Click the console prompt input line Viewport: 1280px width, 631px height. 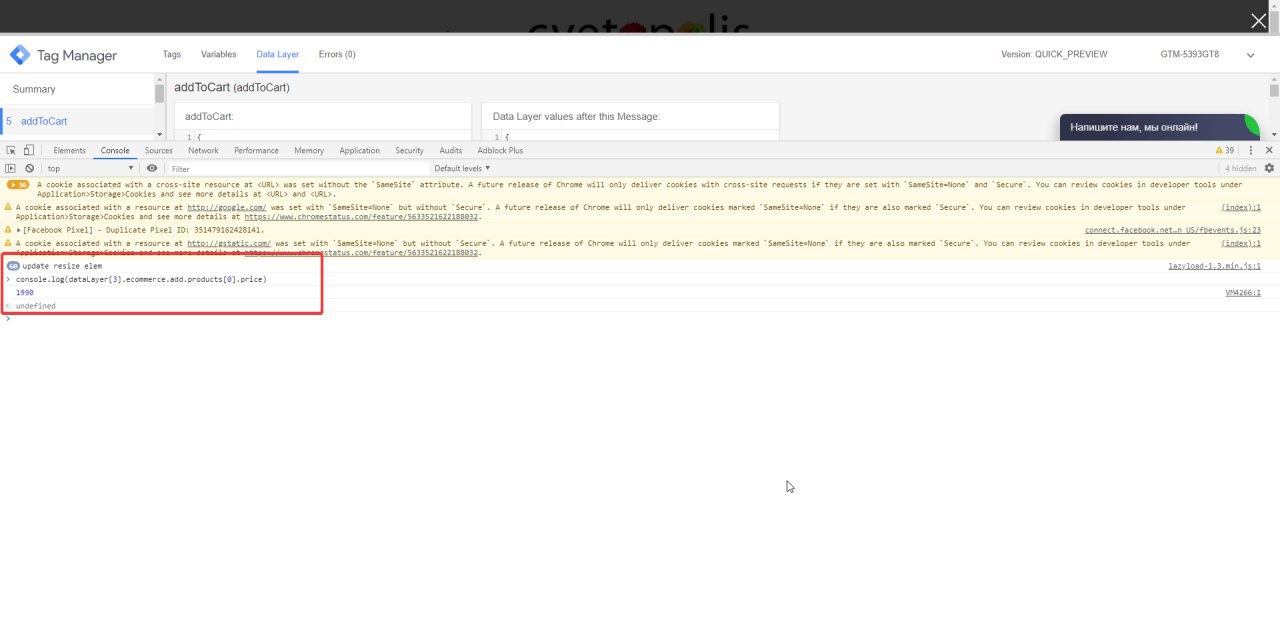pyautogui.click(x=640, y=318)
